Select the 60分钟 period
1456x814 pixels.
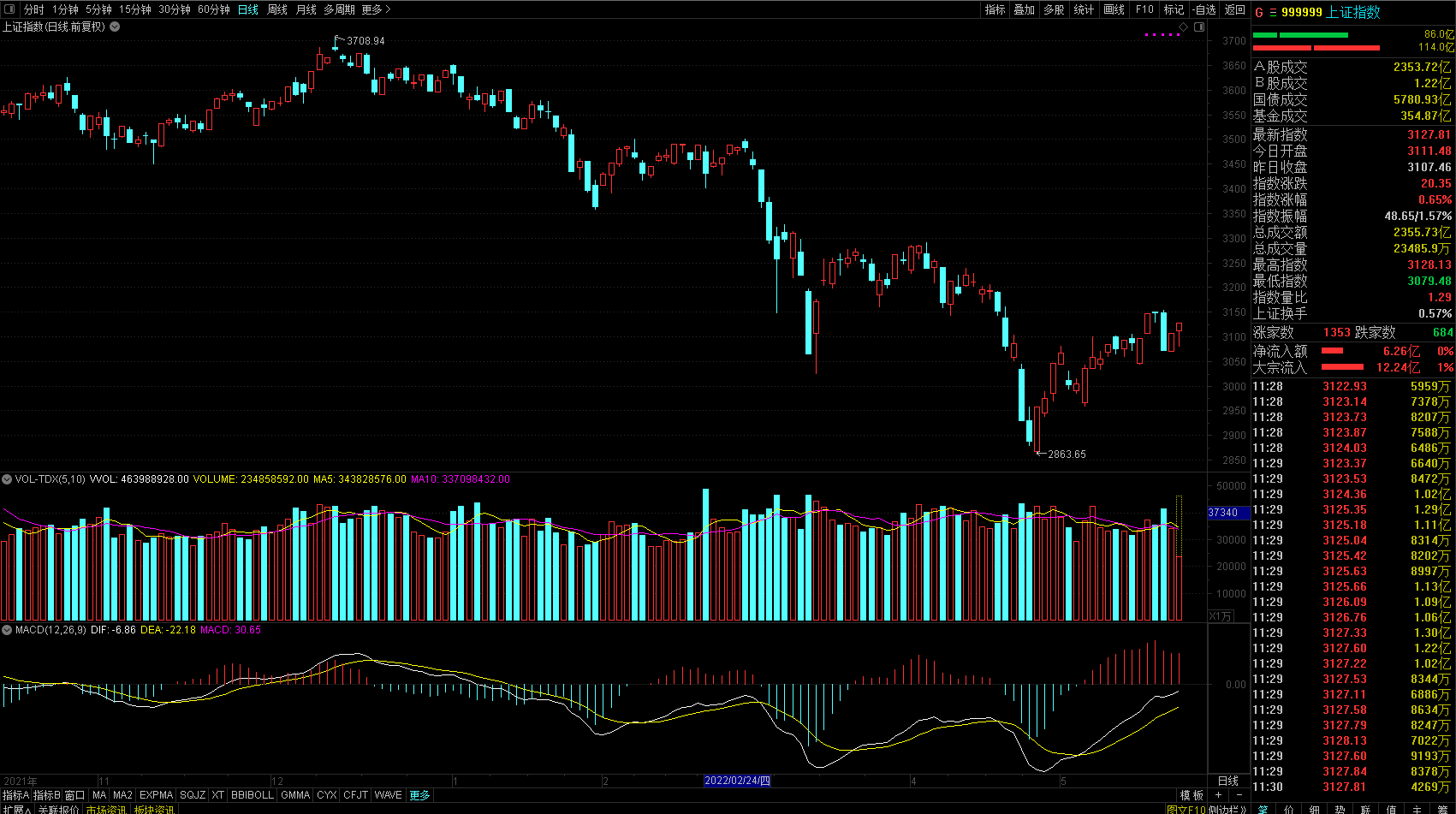click(x=214, y=9)
